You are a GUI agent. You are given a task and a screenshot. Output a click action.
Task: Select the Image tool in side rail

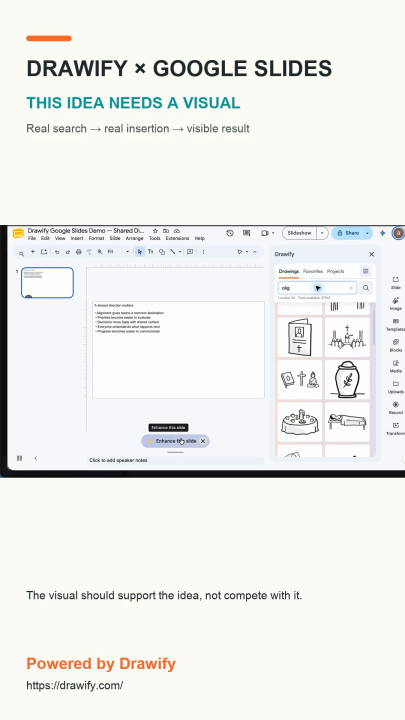[396, 303]
